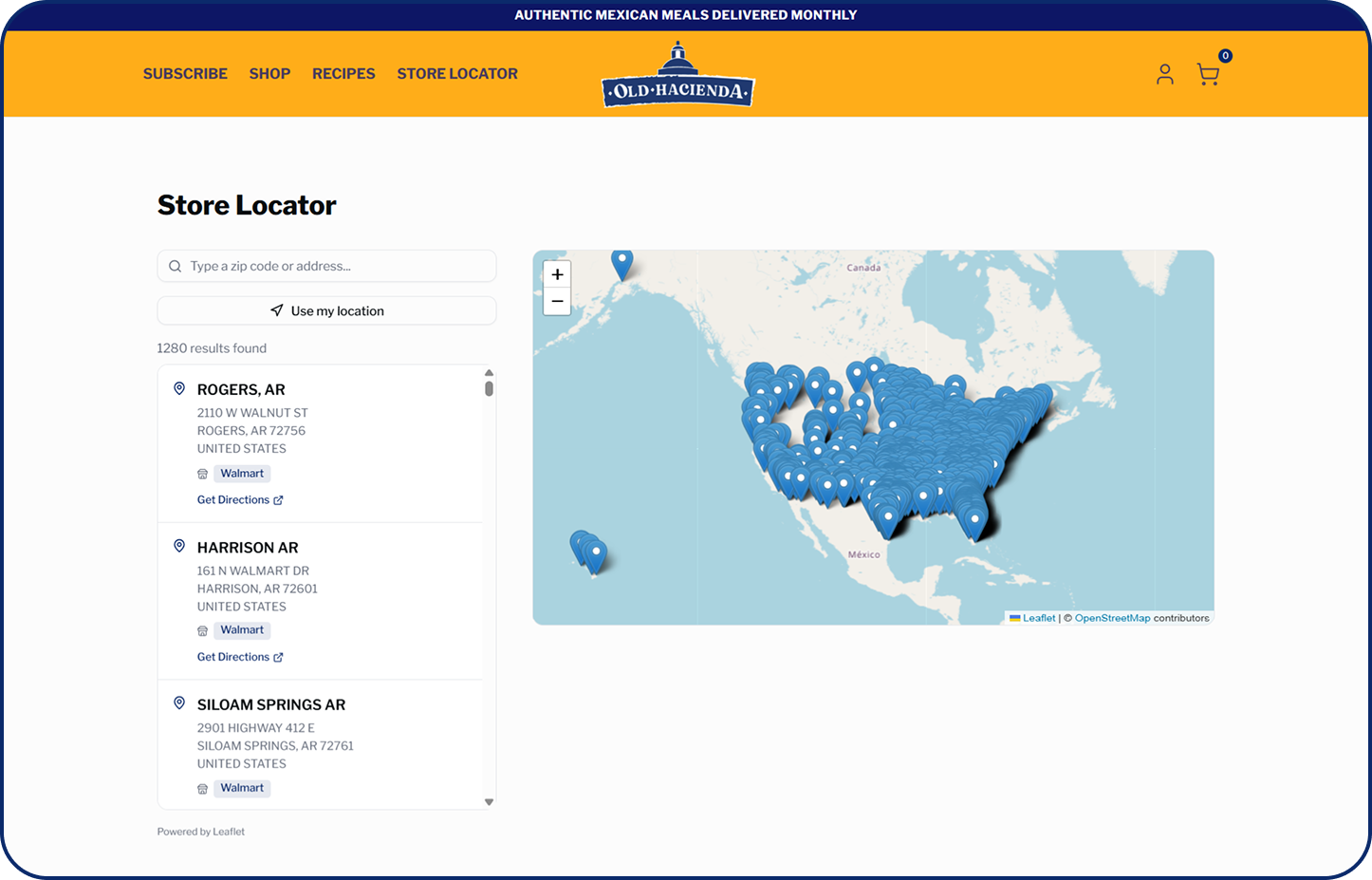
Task: Click the results list scrollbar thumb
Action: point(489,388)
